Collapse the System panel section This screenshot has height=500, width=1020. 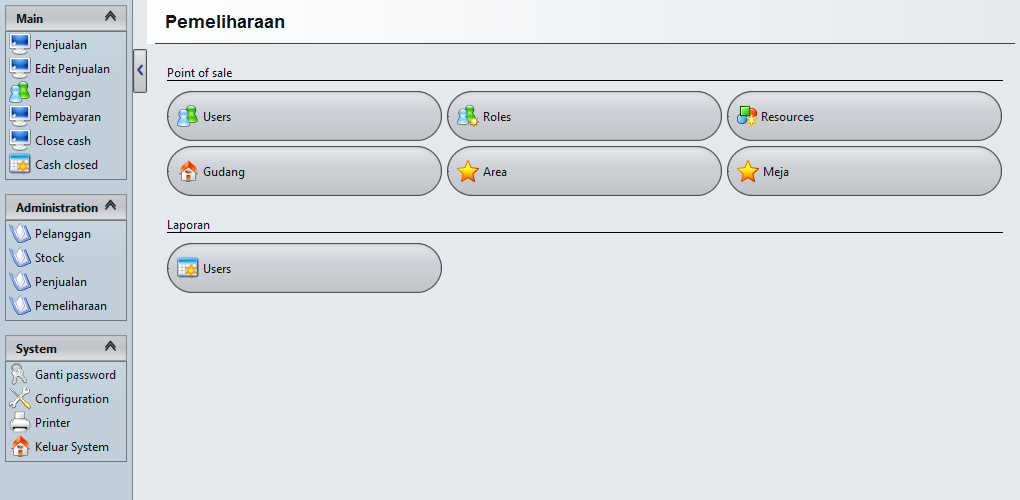pos(110,348)
